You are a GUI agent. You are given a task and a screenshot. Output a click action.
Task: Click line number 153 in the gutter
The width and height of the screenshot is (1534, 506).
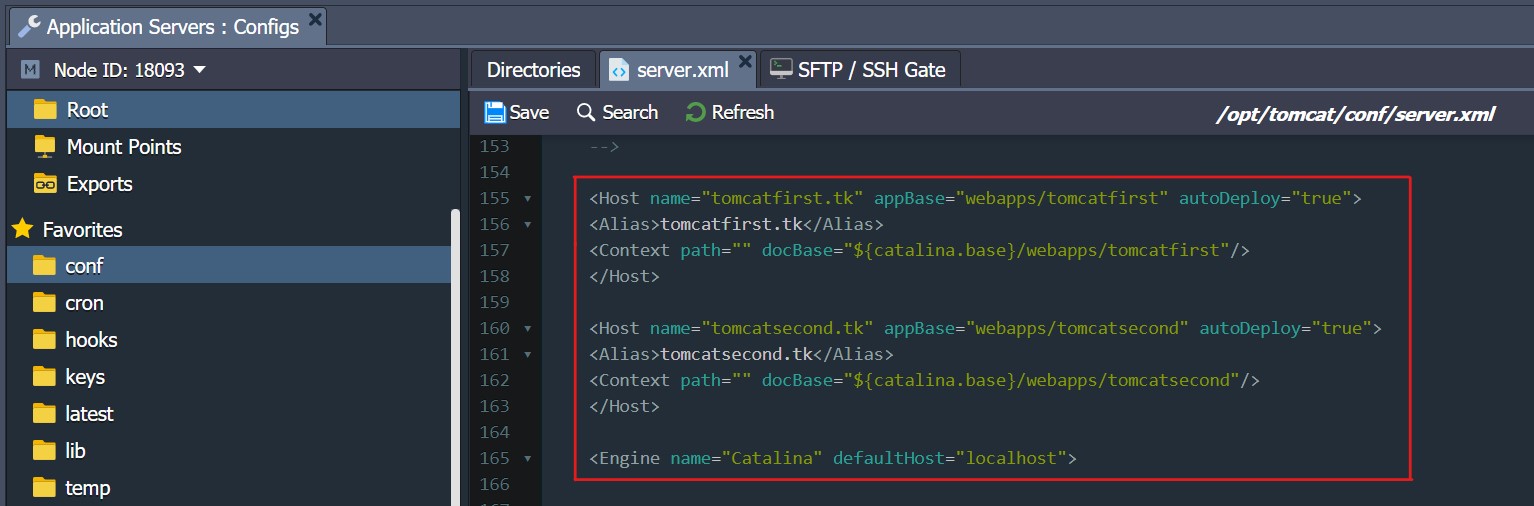click(494, 146)
